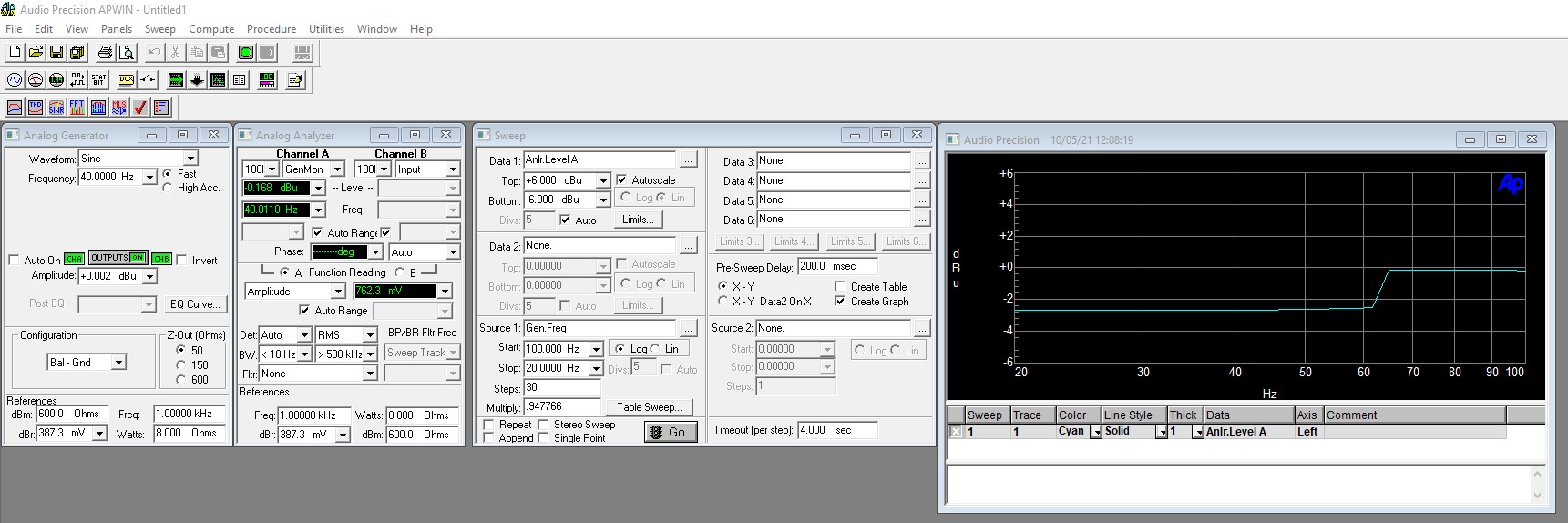Open the Sweep panel green-arrow icon
This screenshot has width=1568, height=523.
[x=176, y=80]
